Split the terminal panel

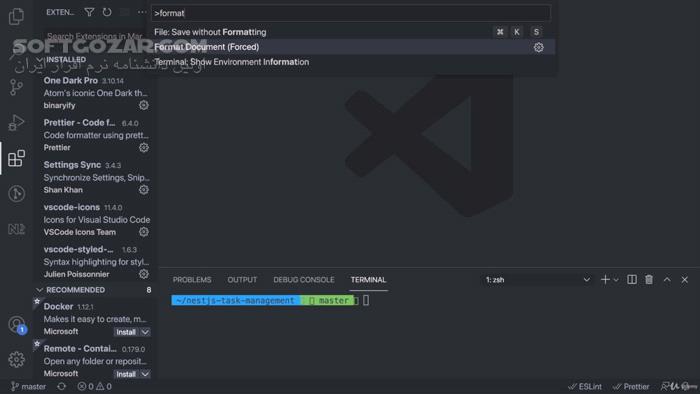632,280
